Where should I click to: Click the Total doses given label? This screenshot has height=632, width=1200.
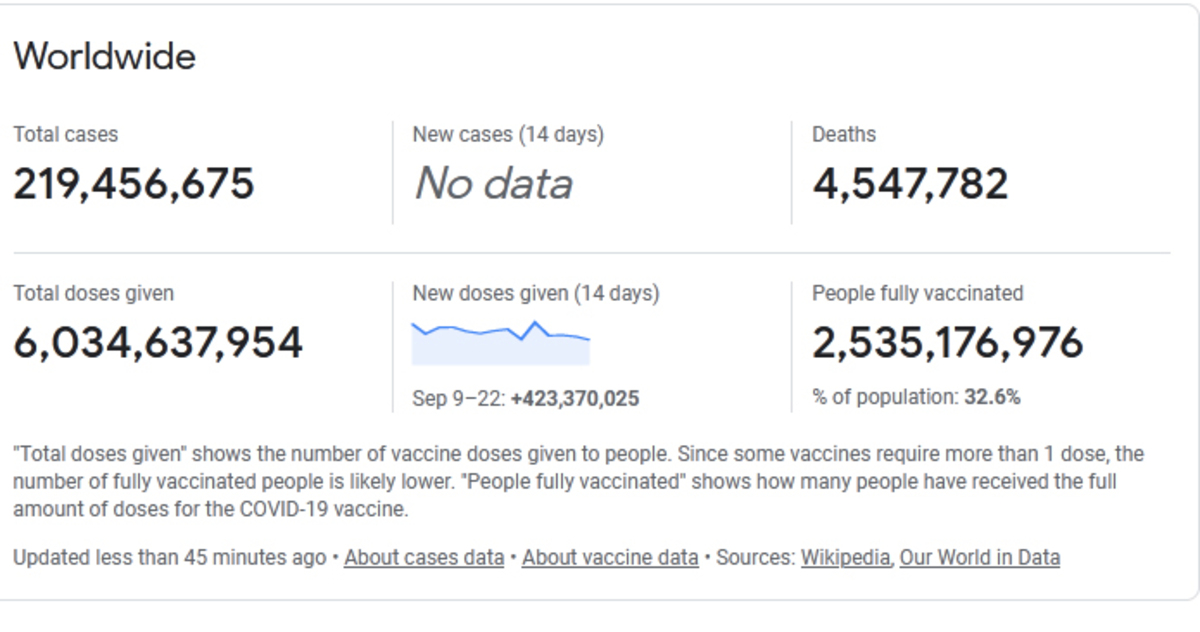[x=93, y=293]
